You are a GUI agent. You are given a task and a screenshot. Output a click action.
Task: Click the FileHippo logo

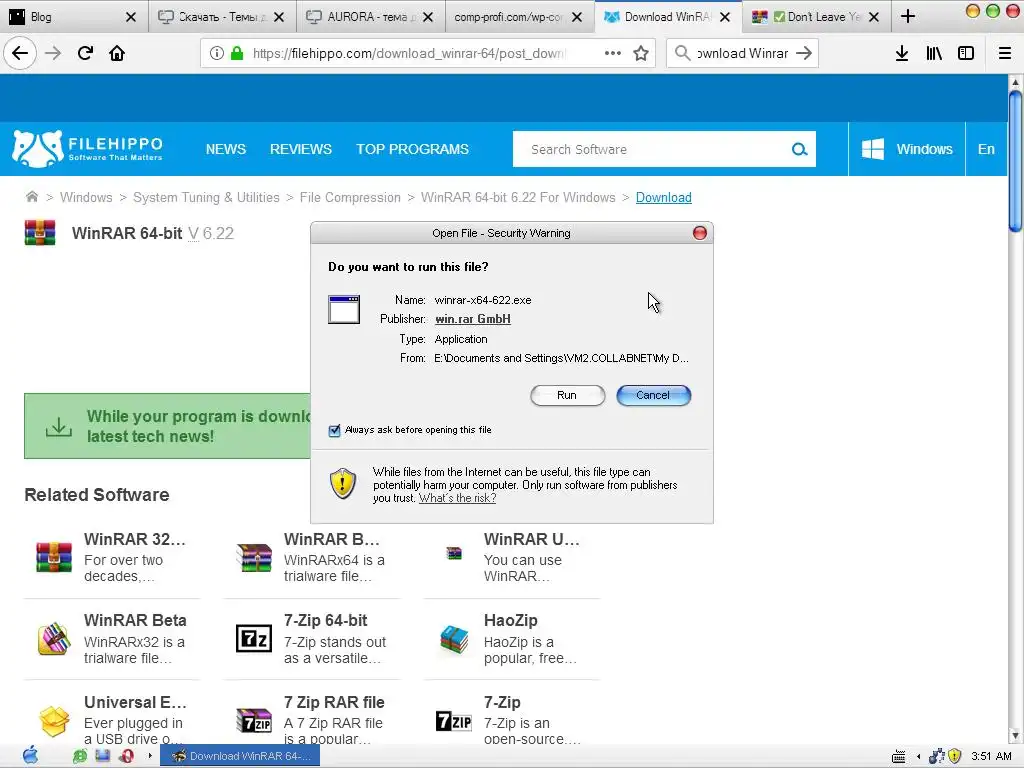point(88,148)
